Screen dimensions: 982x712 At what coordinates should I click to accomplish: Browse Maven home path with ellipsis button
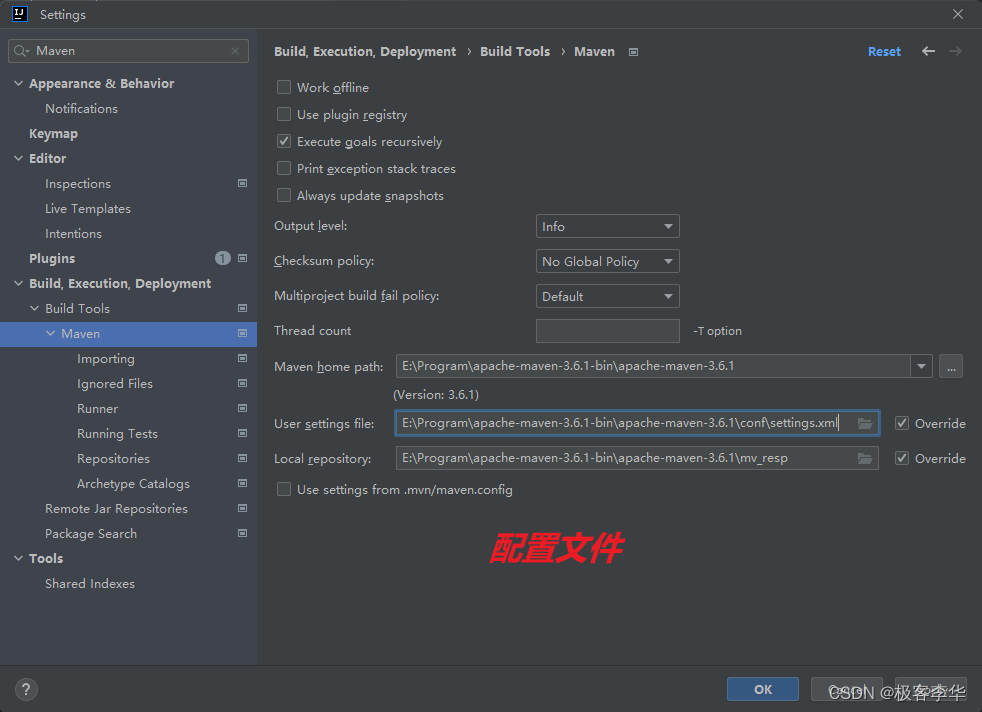click(x=951, y=366)
